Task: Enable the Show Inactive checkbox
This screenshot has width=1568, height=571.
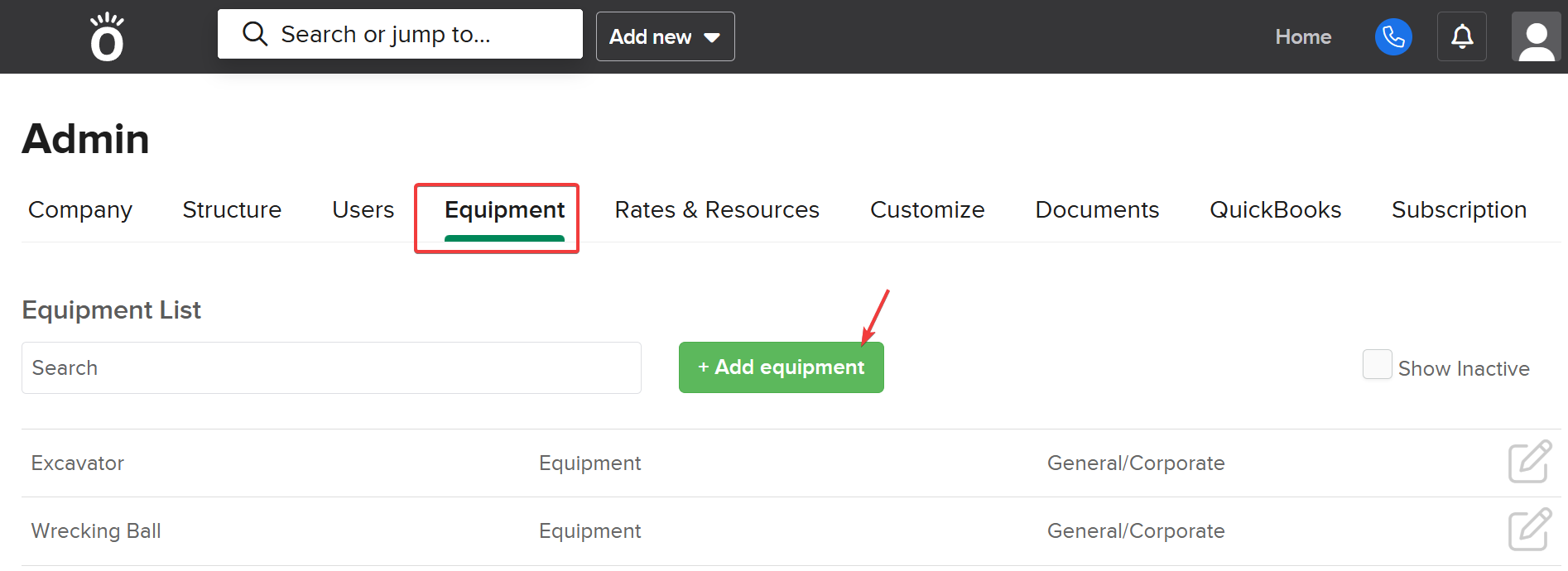Action: coord(1377,365)
